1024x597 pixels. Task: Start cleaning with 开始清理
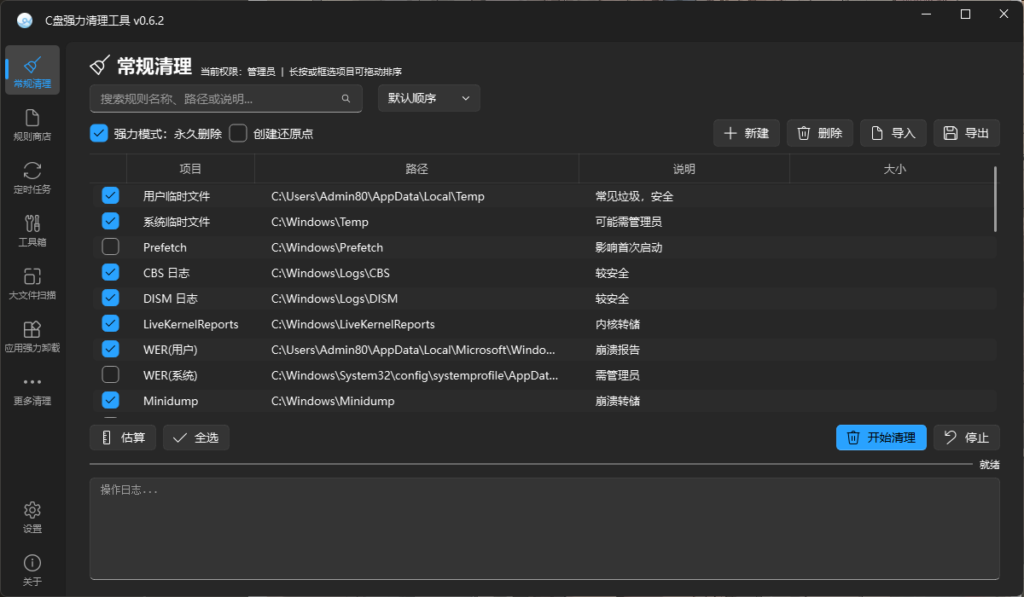click(x=881, y=438)
